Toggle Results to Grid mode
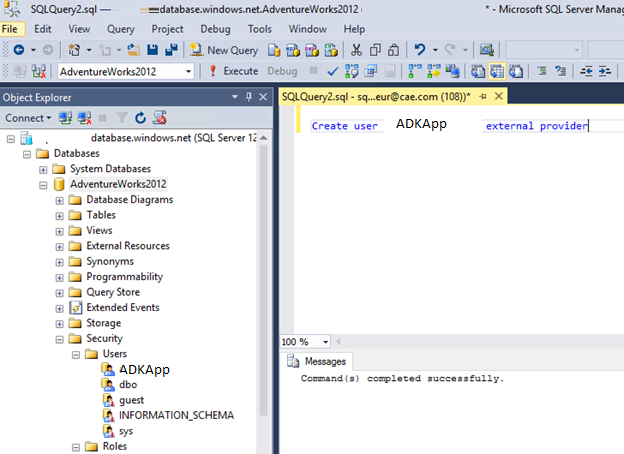 [497, 72]
